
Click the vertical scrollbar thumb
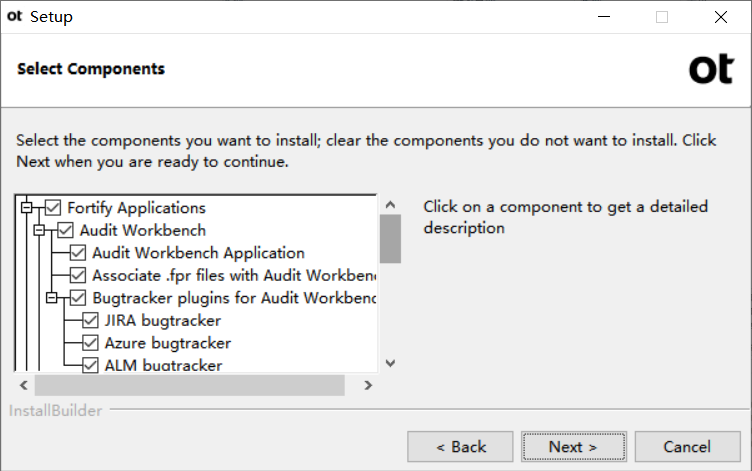click(390, 239)
